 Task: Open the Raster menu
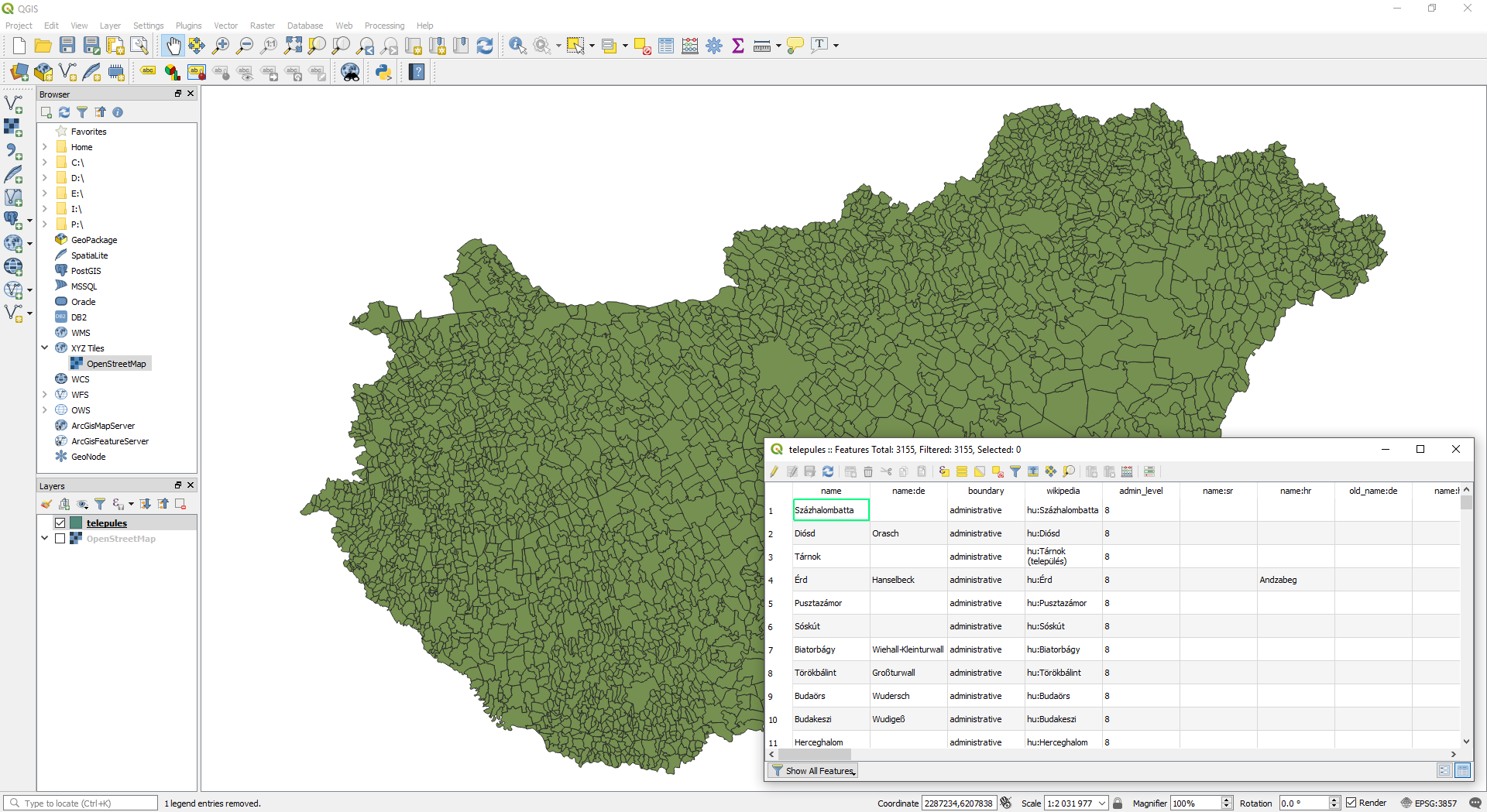click(x=262, y=26)
